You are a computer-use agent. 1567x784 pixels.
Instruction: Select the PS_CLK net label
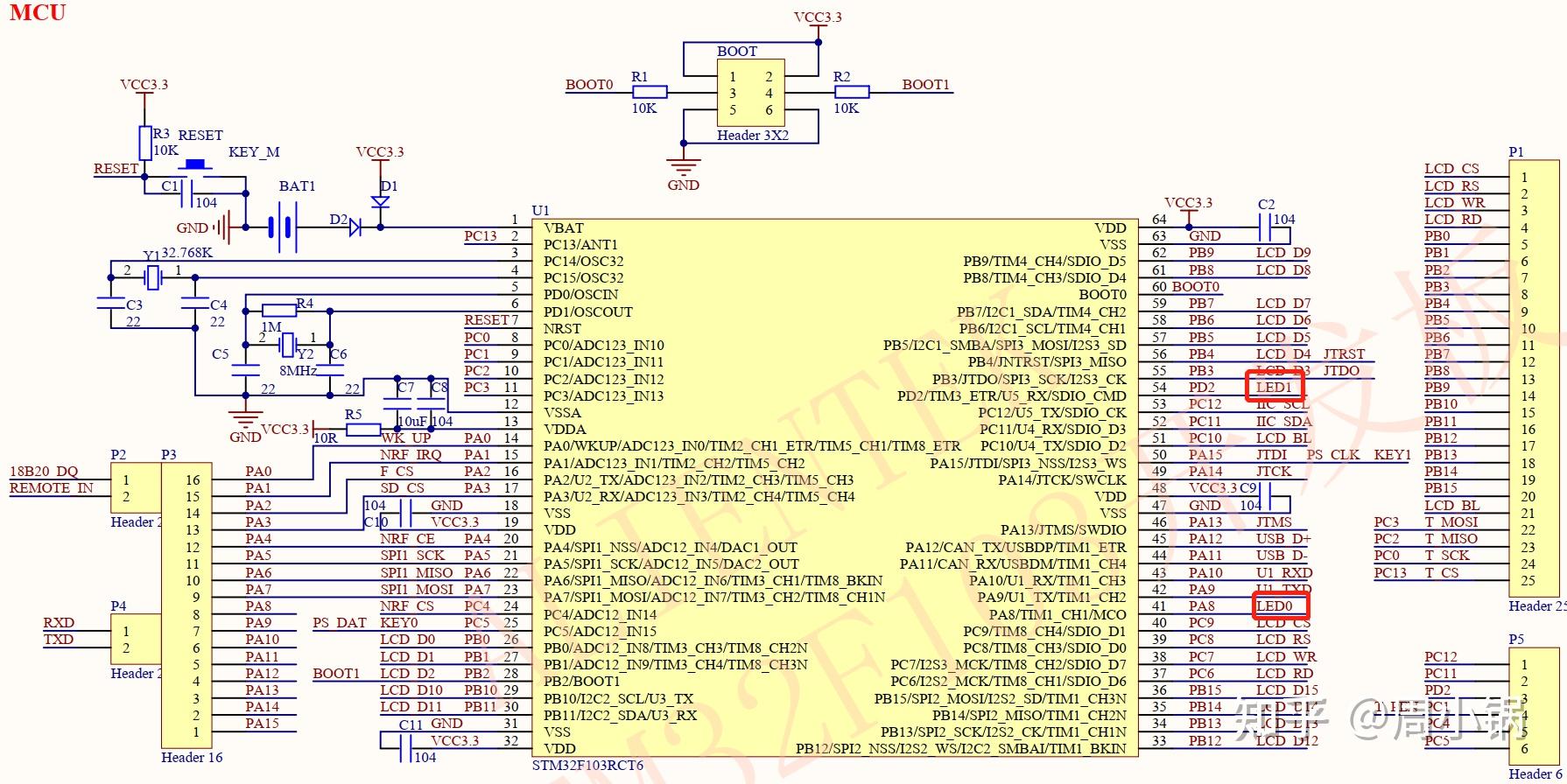[1333, 455]
